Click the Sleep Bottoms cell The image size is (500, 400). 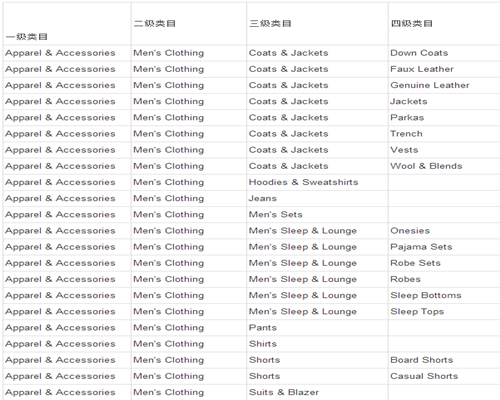click(x=444, y=296)
